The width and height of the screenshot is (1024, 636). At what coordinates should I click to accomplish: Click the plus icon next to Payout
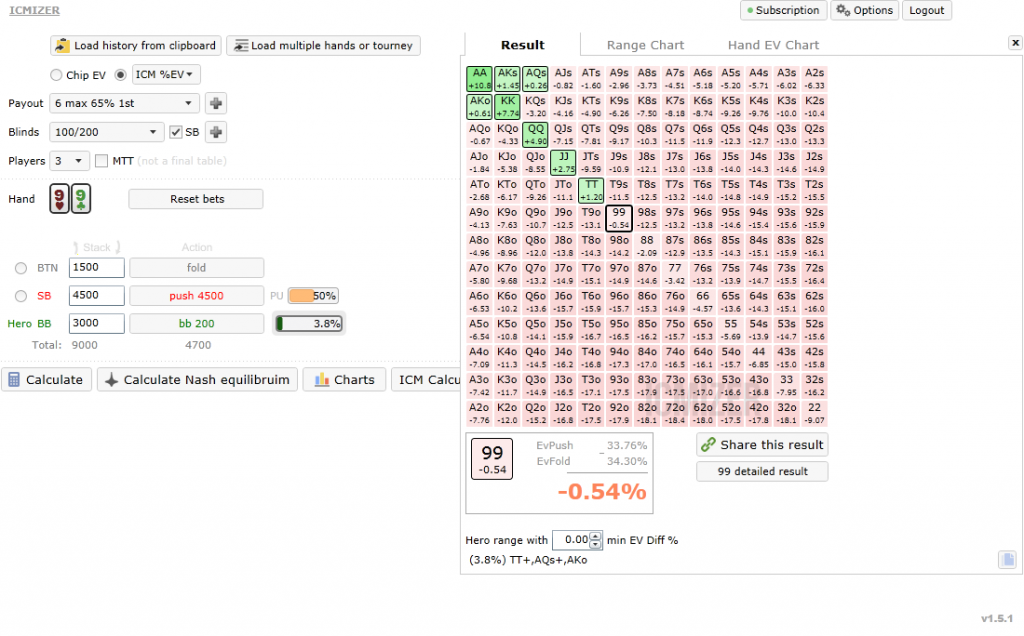click(216, 103)
